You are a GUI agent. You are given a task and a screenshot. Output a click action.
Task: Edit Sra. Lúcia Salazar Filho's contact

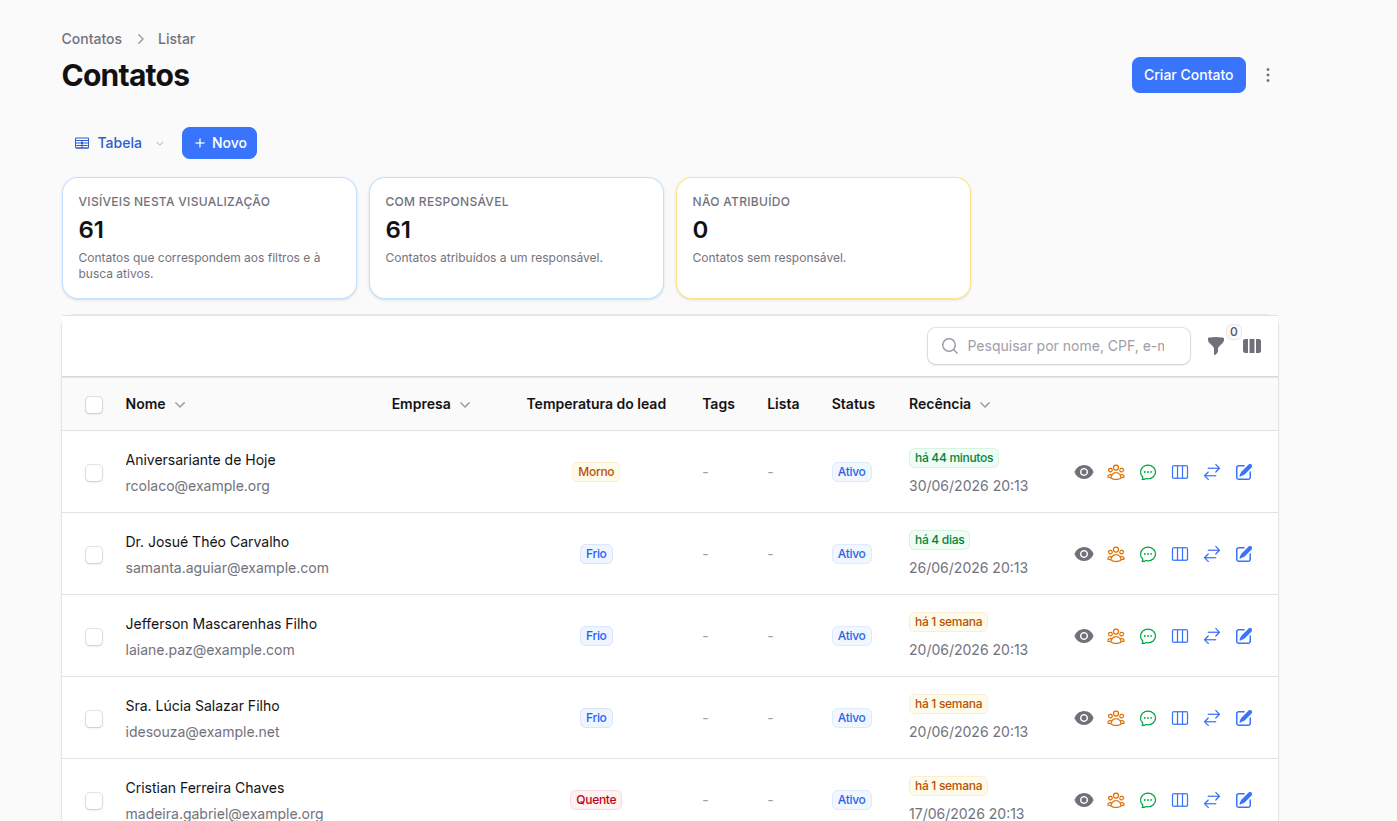click(1244, 718)
